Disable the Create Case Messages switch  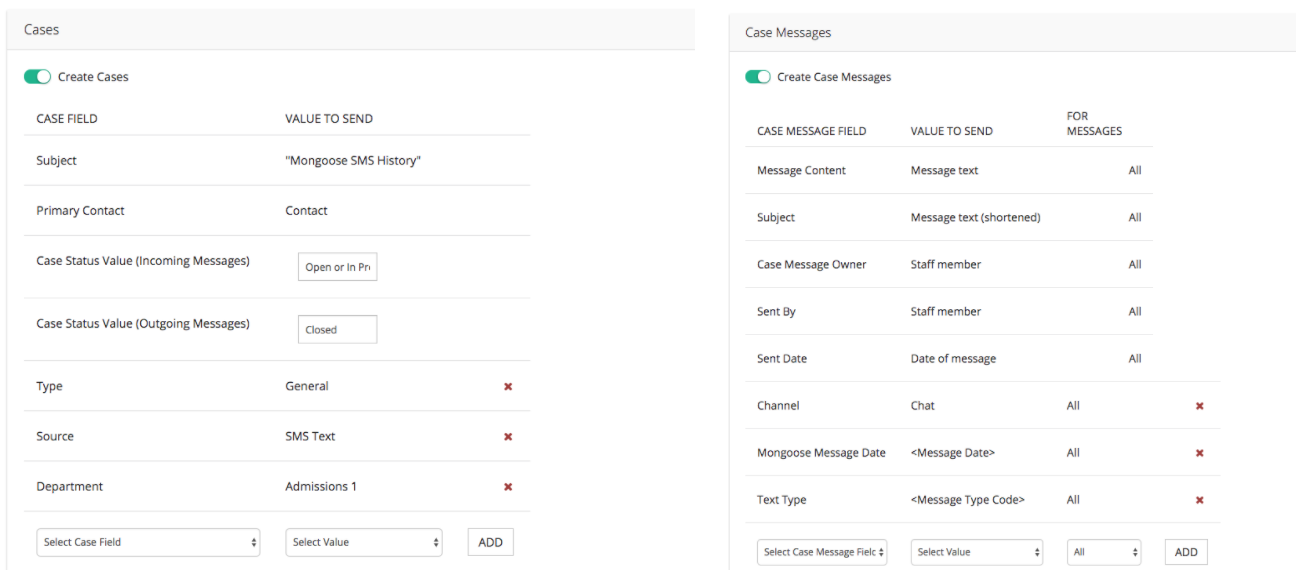[758, 77]
